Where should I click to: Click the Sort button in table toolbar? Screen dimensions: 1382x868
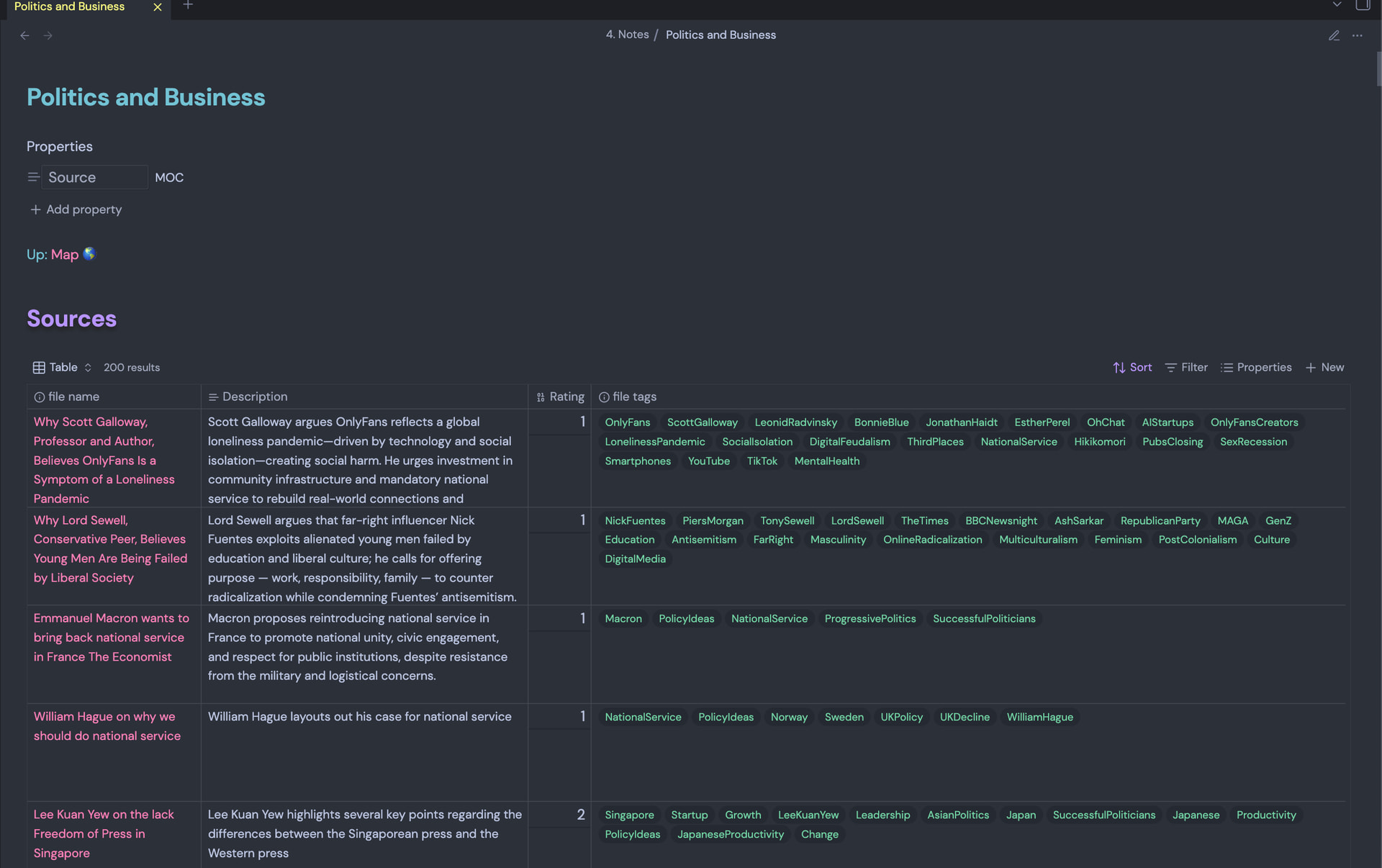coord(1132,367)
